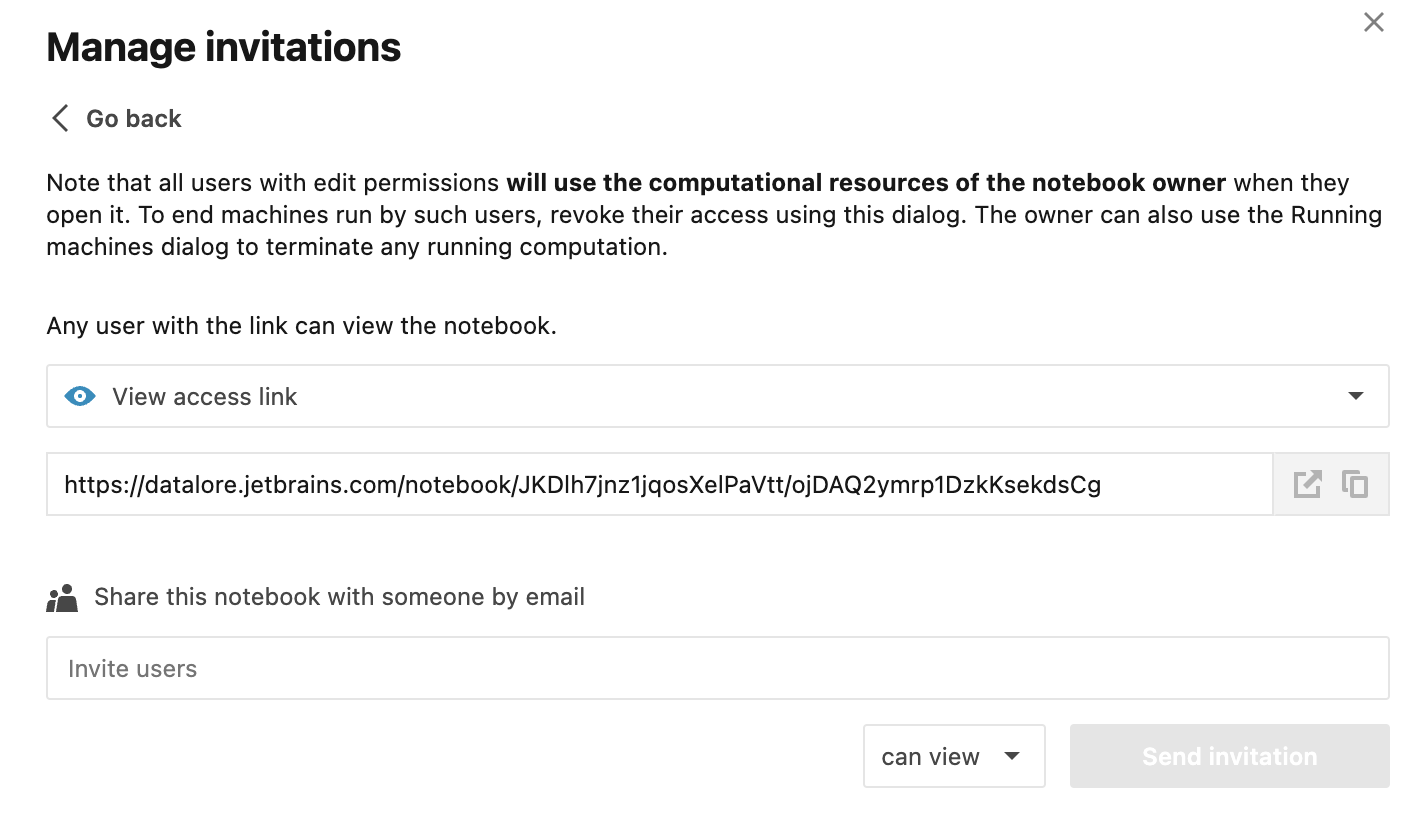This screenshot has width=1418, height=820.
Task: Click the caret inside the can view selector
Action: (1012, 757)
